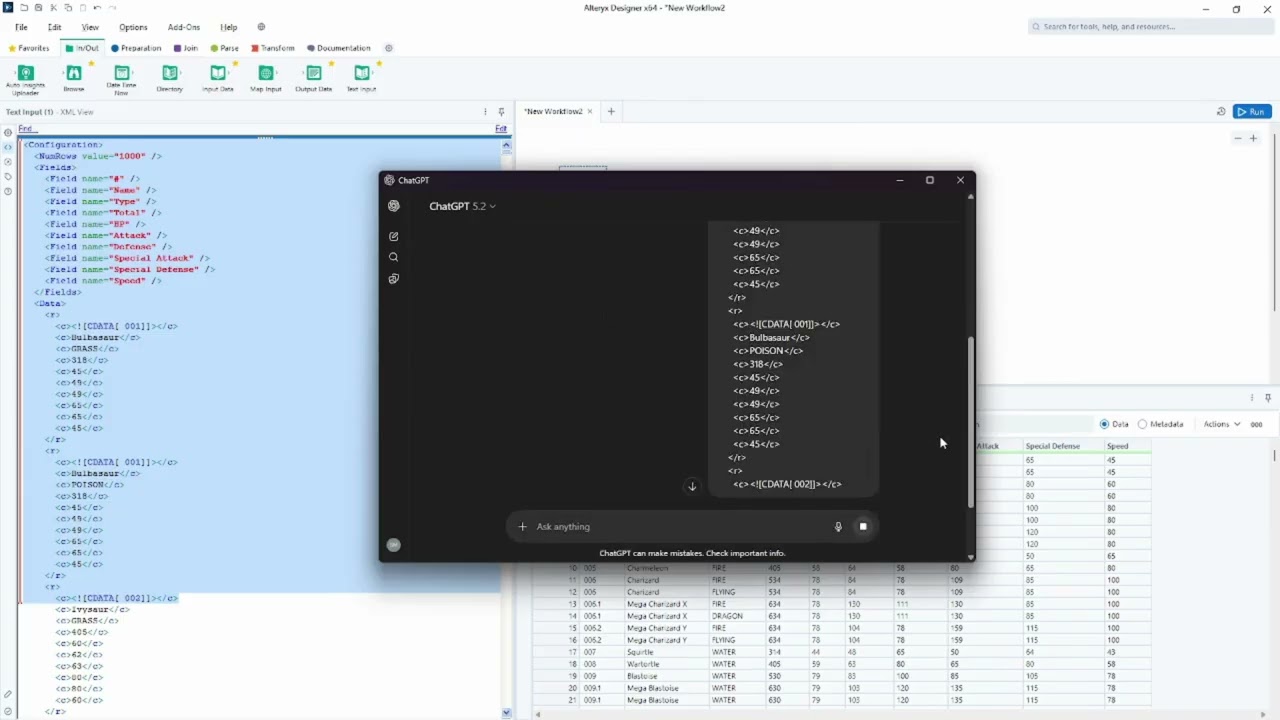Open the Add-Ons menu
This screenshot has height=720, width=1280.
(x=184, y=27)
